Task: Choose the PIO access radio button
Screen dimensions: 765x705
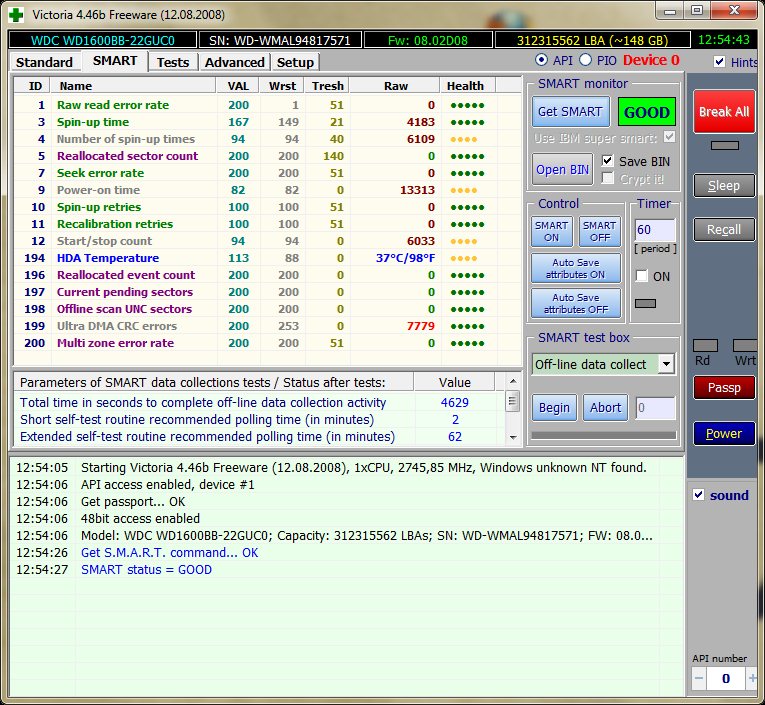Action: point(585,60)
